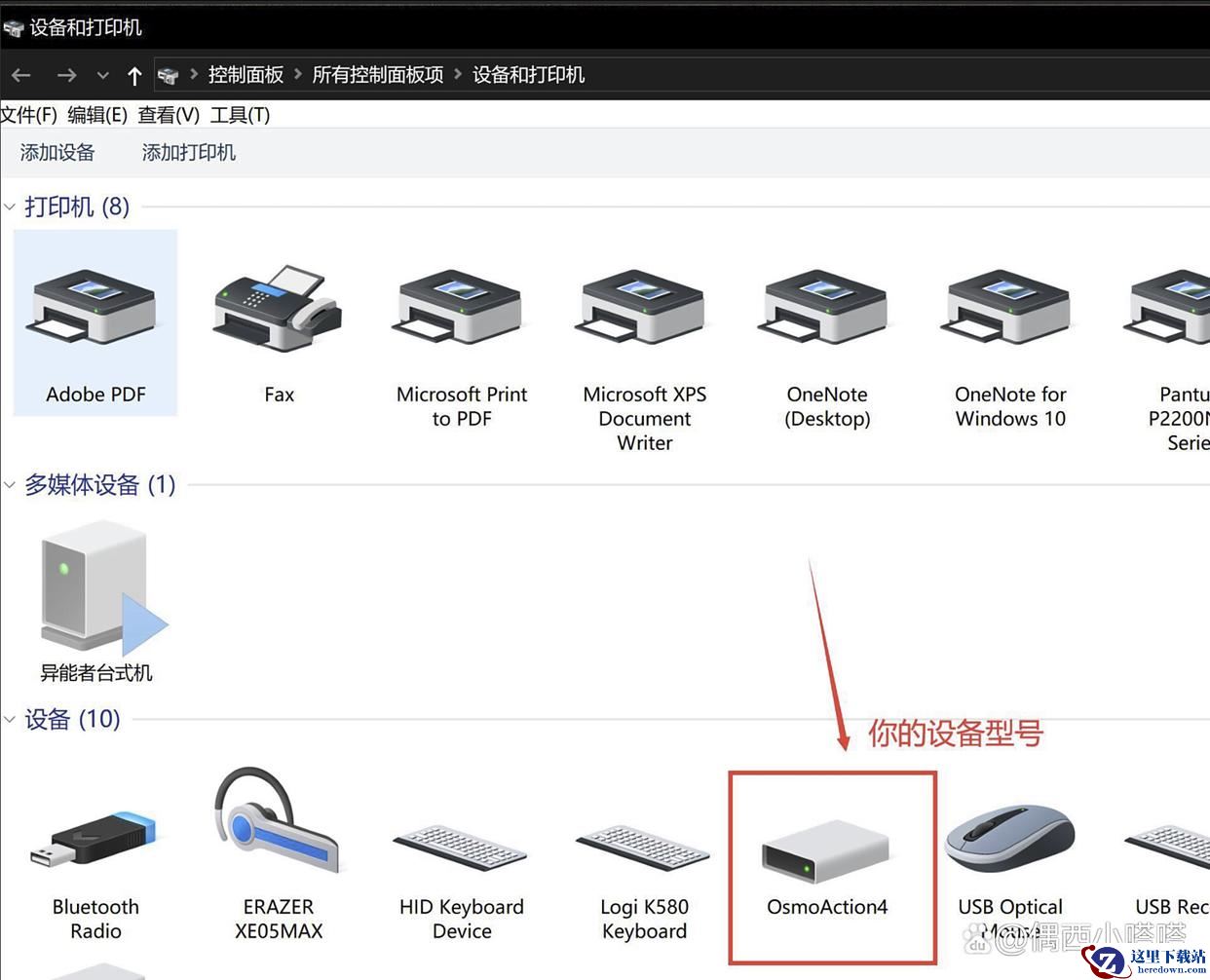Collapse the 多媒体设备 (1) group
This screenshot has height=980, width=1210.
[x=10, y=485]
